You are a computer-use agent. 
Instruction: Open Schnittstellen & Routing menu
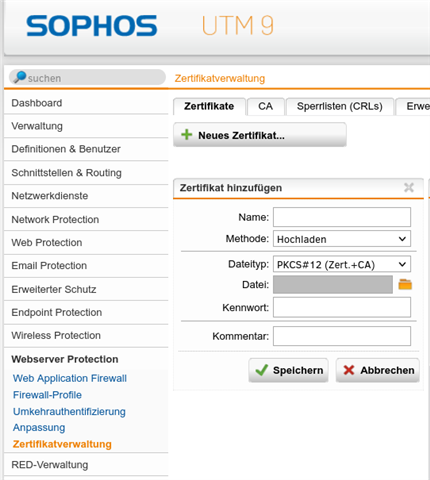tap(86, 173)
